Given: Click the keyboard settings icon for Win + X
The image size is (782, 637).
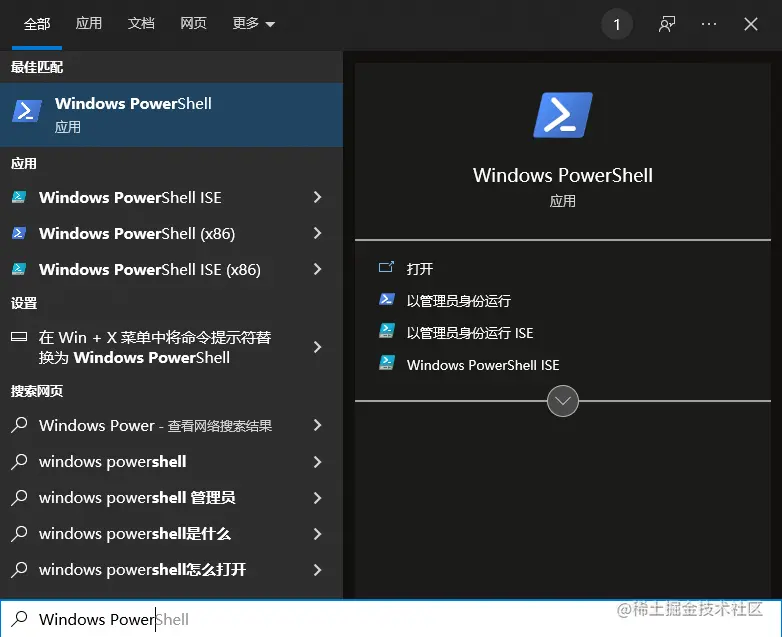Looking at the screenshot, I should (19, 337).
